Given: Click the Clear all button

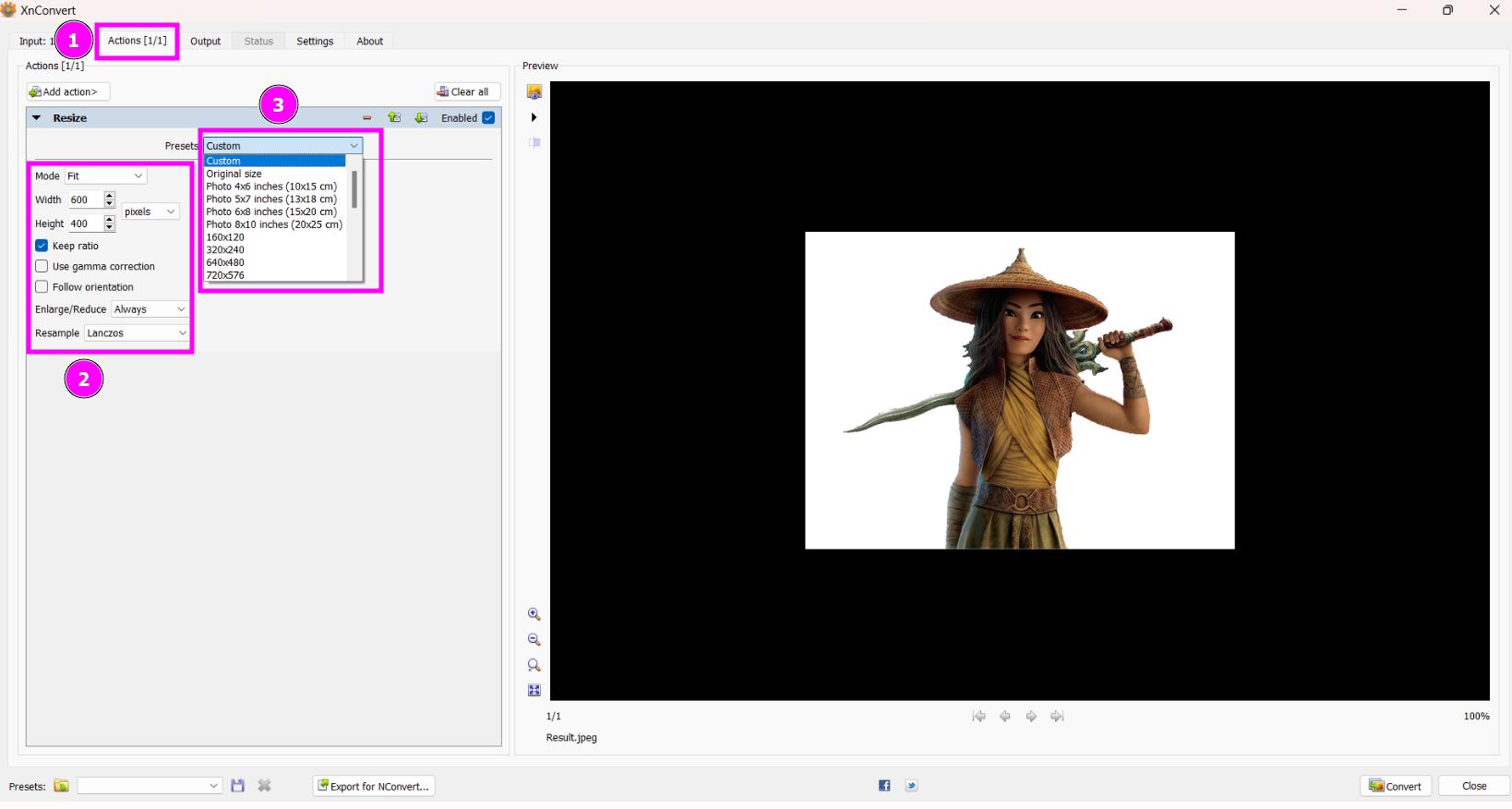Looking at the screenshot, I should pos(468,91).
